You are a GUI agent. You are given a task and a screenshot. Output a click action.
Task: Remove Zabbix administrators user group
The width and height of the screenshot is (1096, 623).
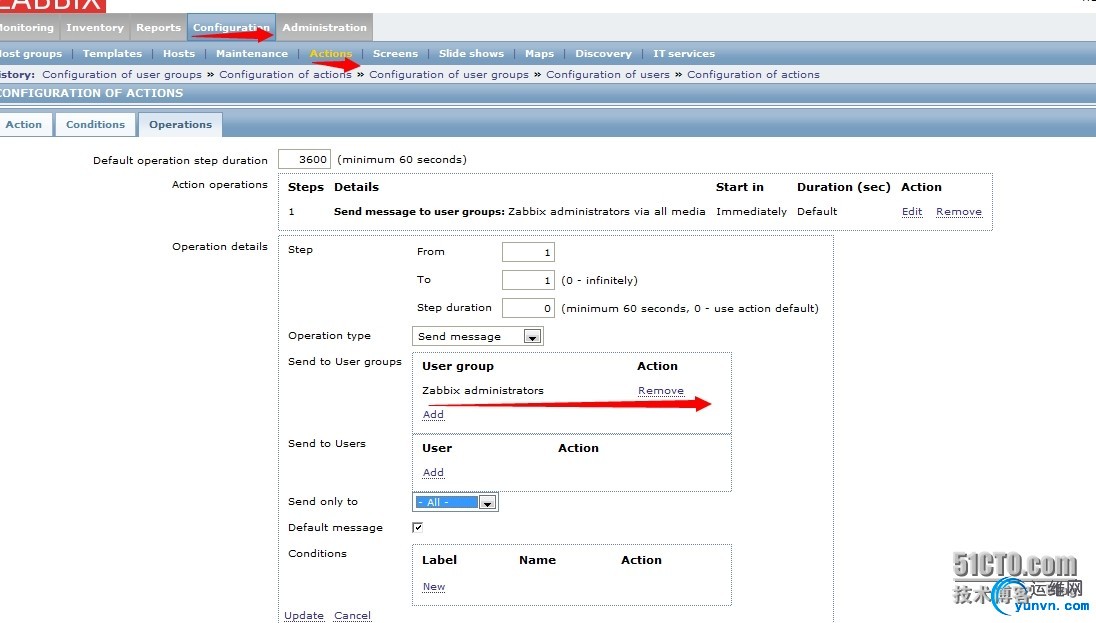(661, 391)
